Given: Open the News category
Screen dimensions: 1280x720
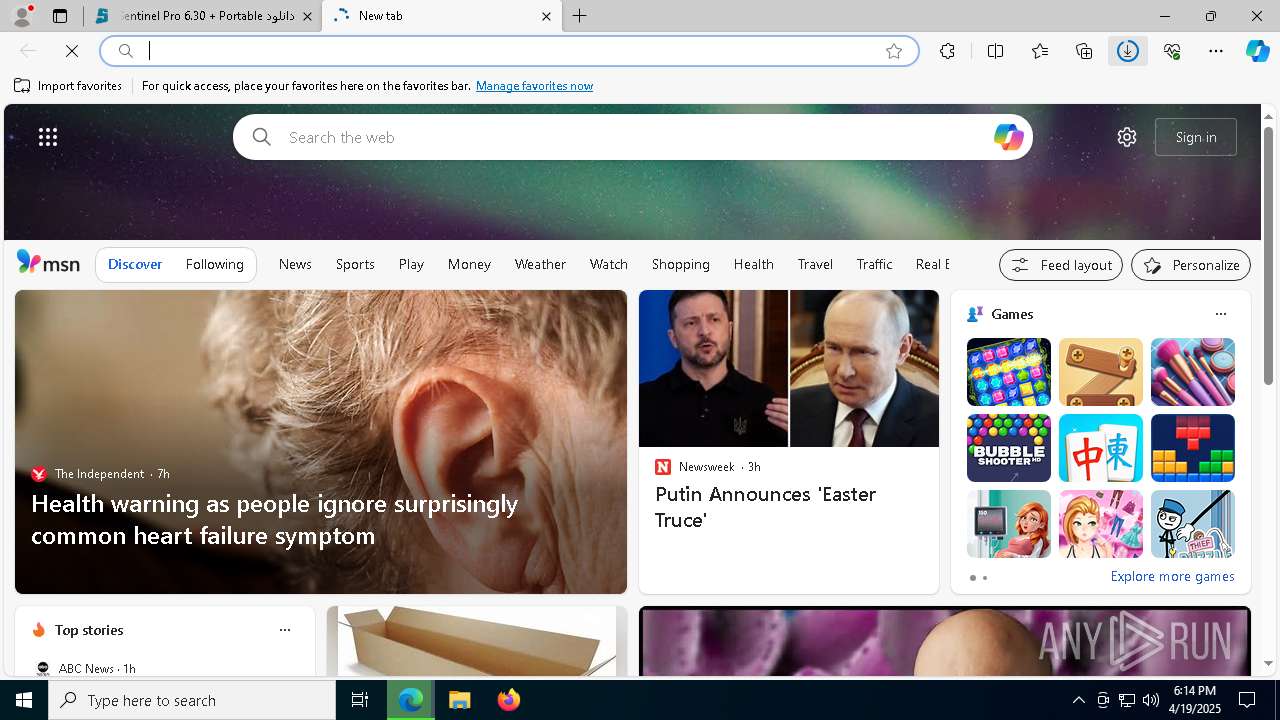Looking at the screenshot, I should [x=295, y=264].
